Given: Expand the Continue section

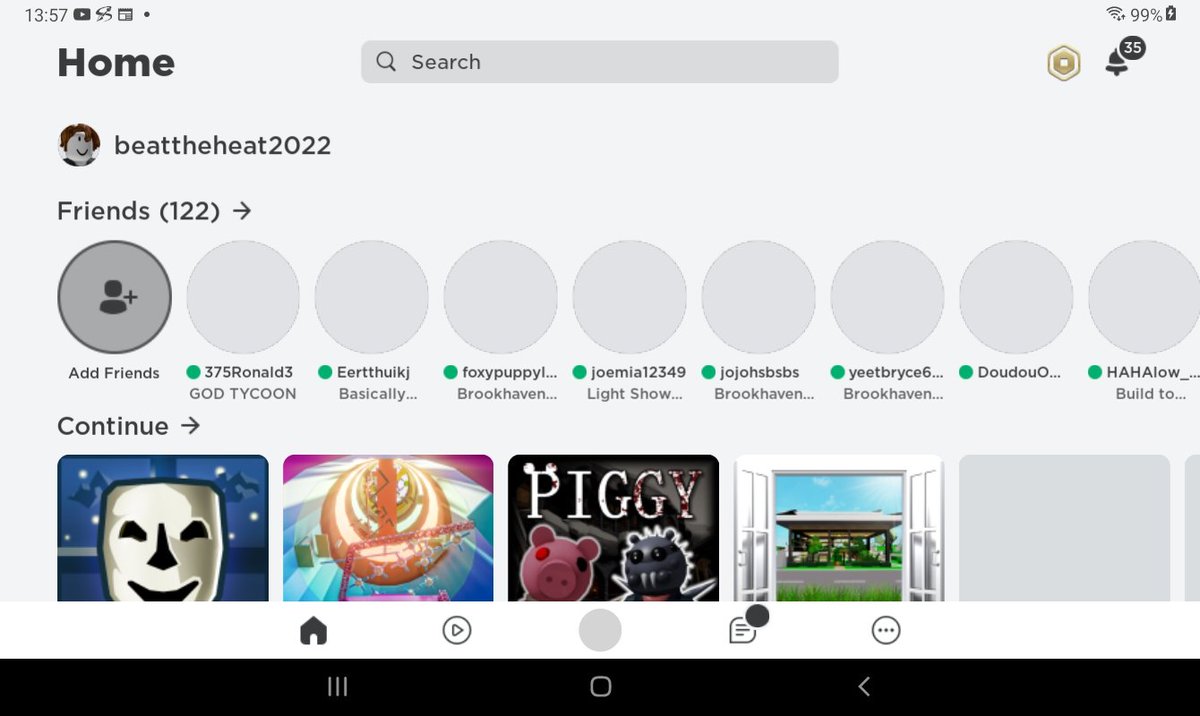Looking at the screenshot, I should pyautogui.click(x=128, y=426).
